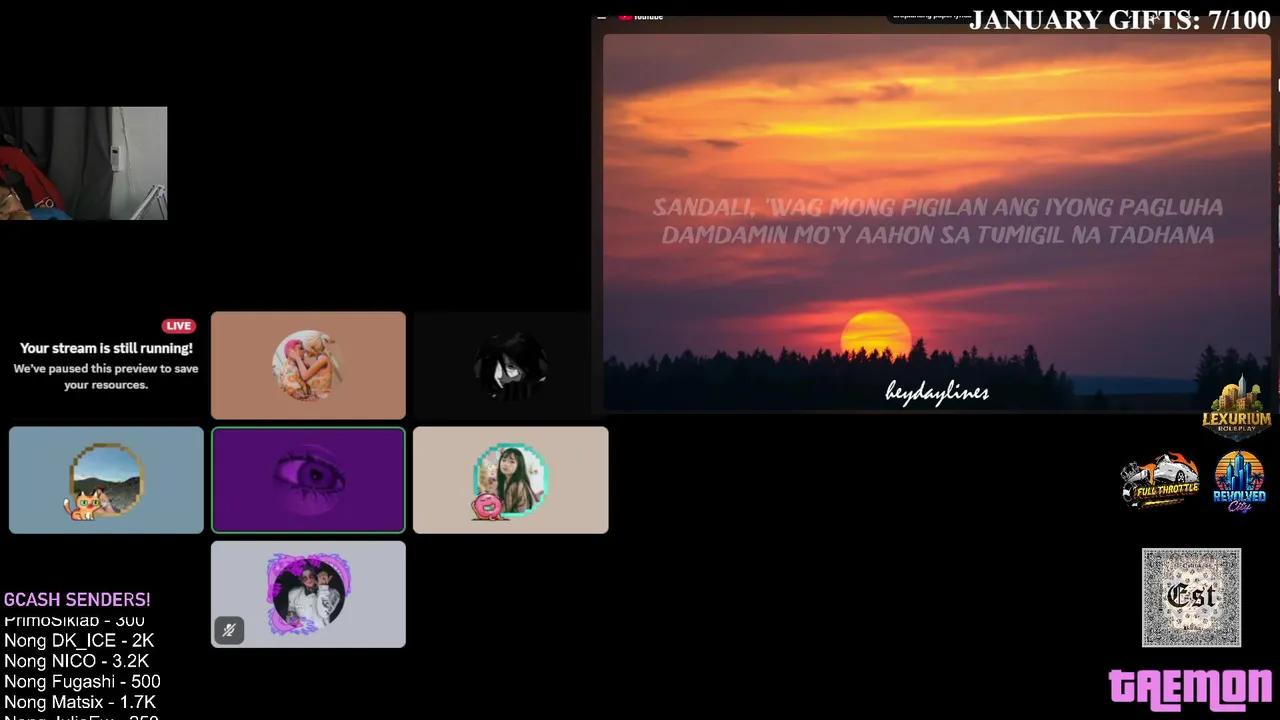This screenshot has height=720, width=1280.
Task: Click the purple TAEMON logo
Action: [1190, 690]
